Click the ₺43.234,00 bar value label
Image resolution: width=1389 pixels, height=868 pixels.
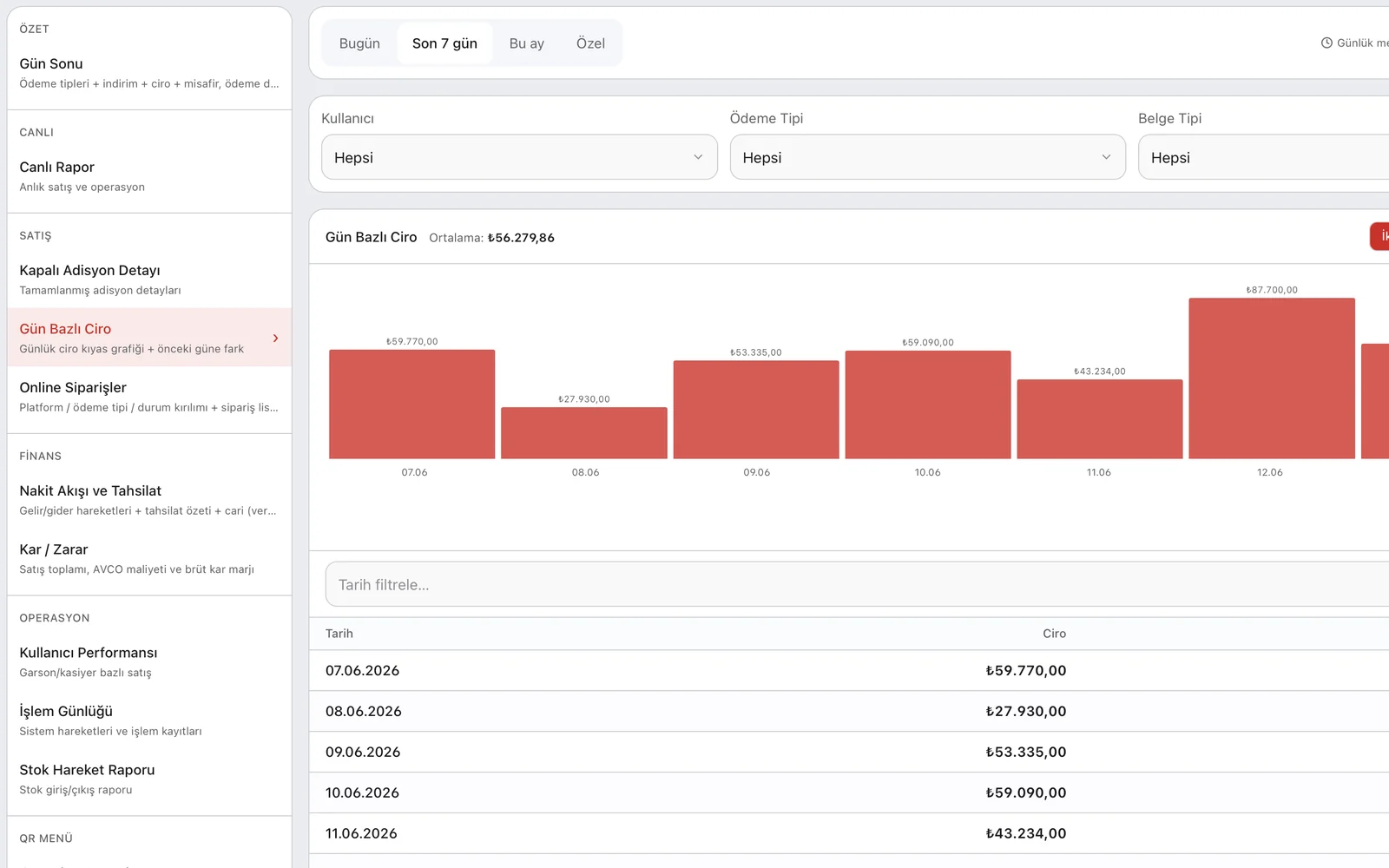coord(1100,372)
